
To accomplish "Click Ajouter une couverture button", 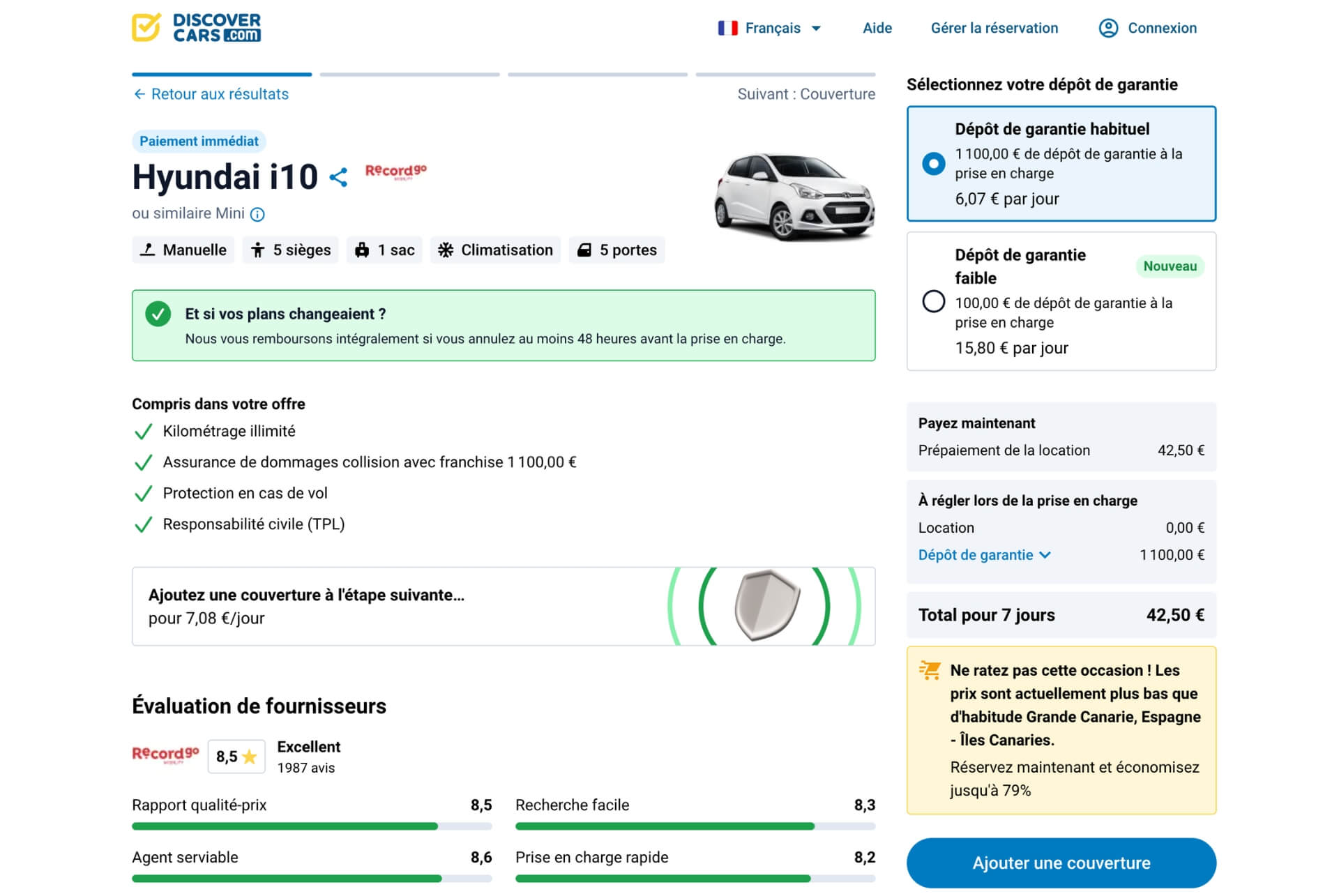I will coord(1061,863).
